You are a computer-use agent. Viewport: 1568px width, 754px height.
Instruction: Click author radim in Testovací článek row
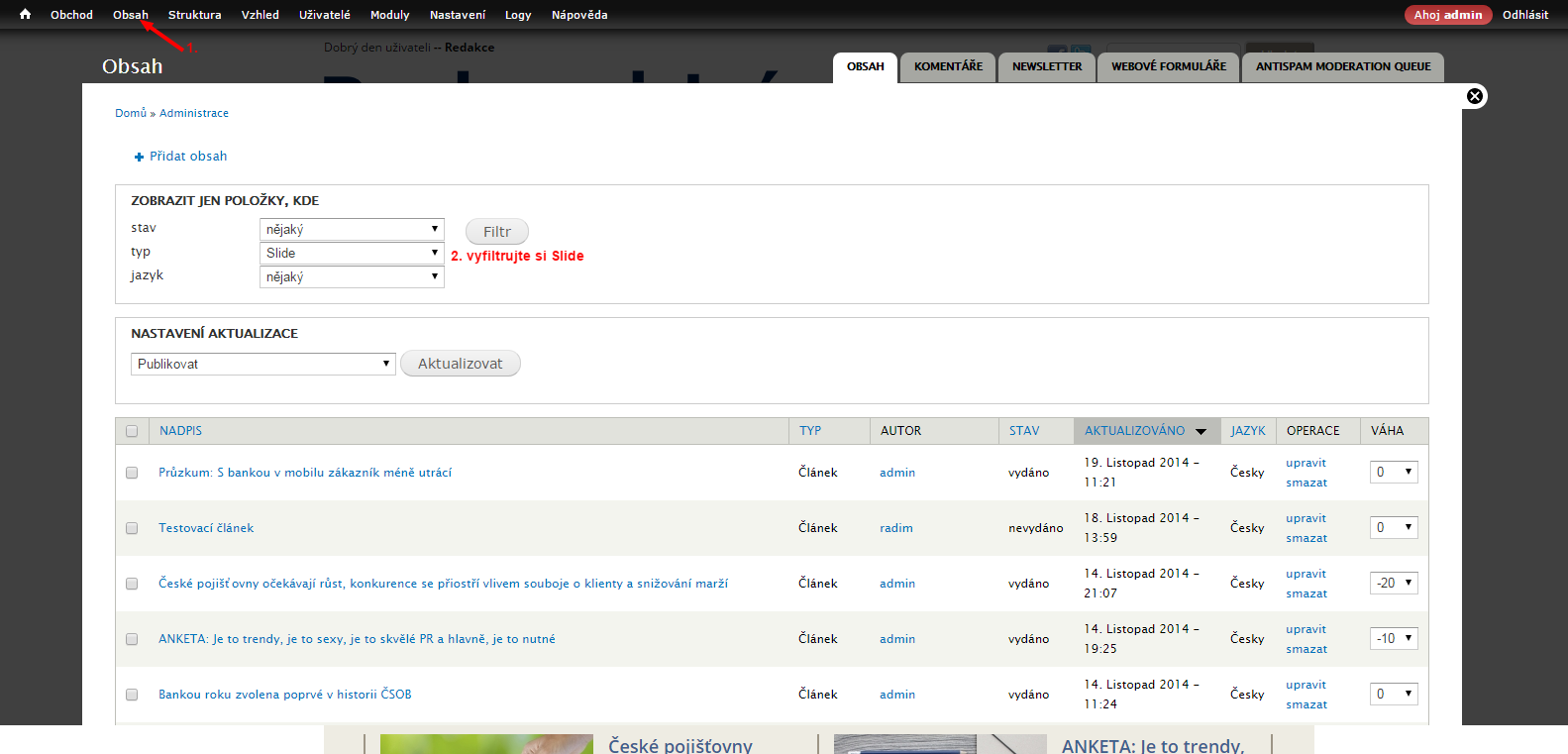pos(896,528)
